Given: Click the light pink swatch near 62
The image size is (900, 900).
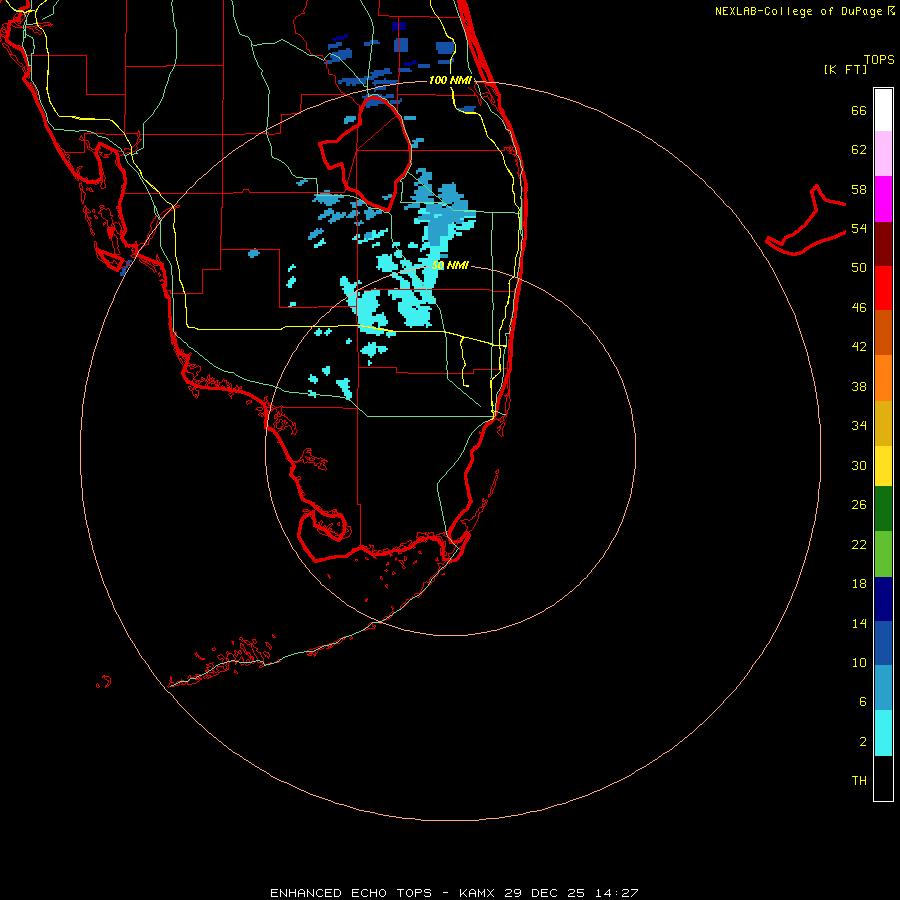Looking at the screenshot, I should click(883, 153).
